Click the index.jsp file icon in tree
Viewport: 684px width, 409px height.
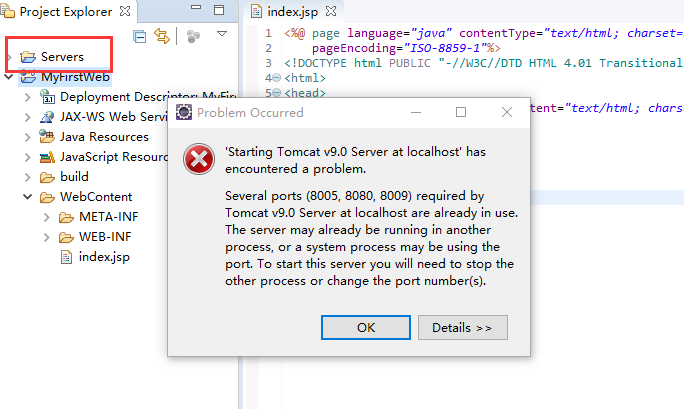click(x=66, y=257)
